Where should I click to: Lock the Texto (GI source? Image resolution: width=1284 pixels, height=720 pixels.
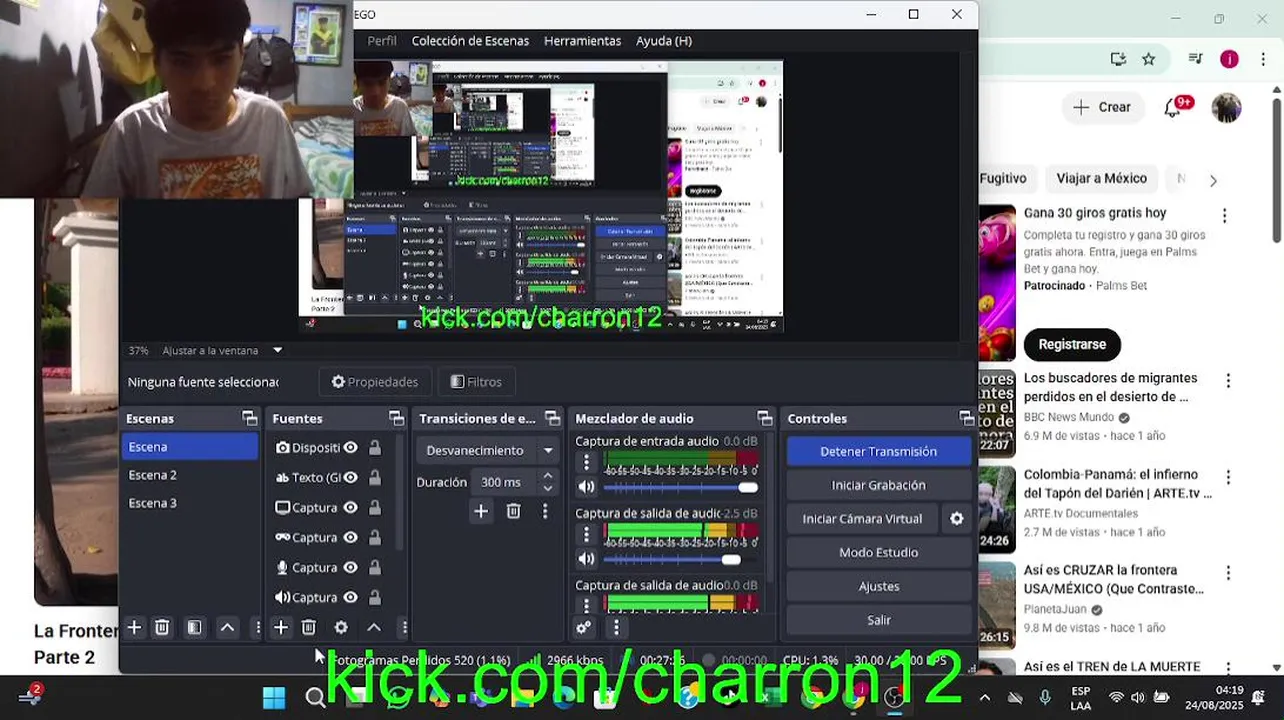[375, 478]
